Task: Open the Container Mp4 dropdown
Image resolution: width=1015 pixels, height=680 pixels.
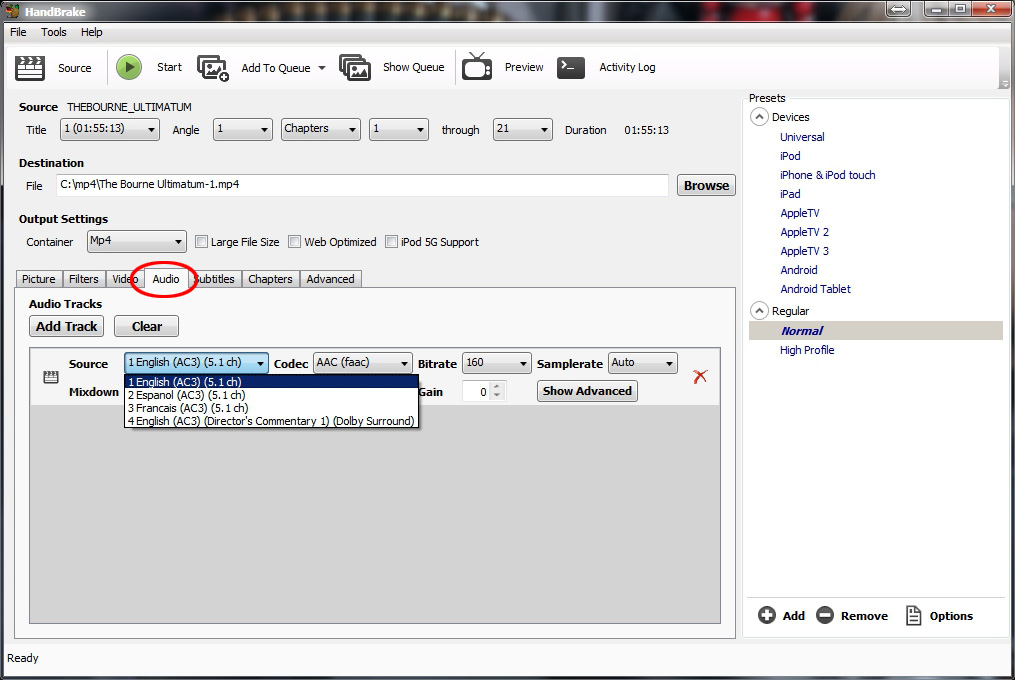Action: [137, 242]
